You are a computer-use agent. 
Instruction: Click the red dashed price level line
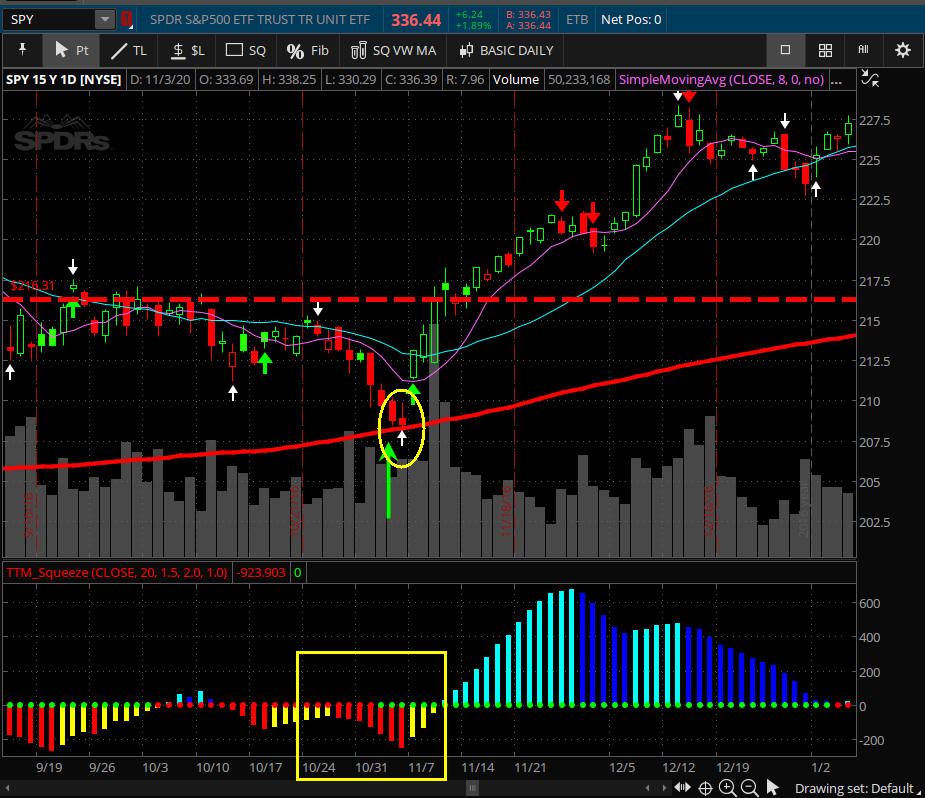429,300
